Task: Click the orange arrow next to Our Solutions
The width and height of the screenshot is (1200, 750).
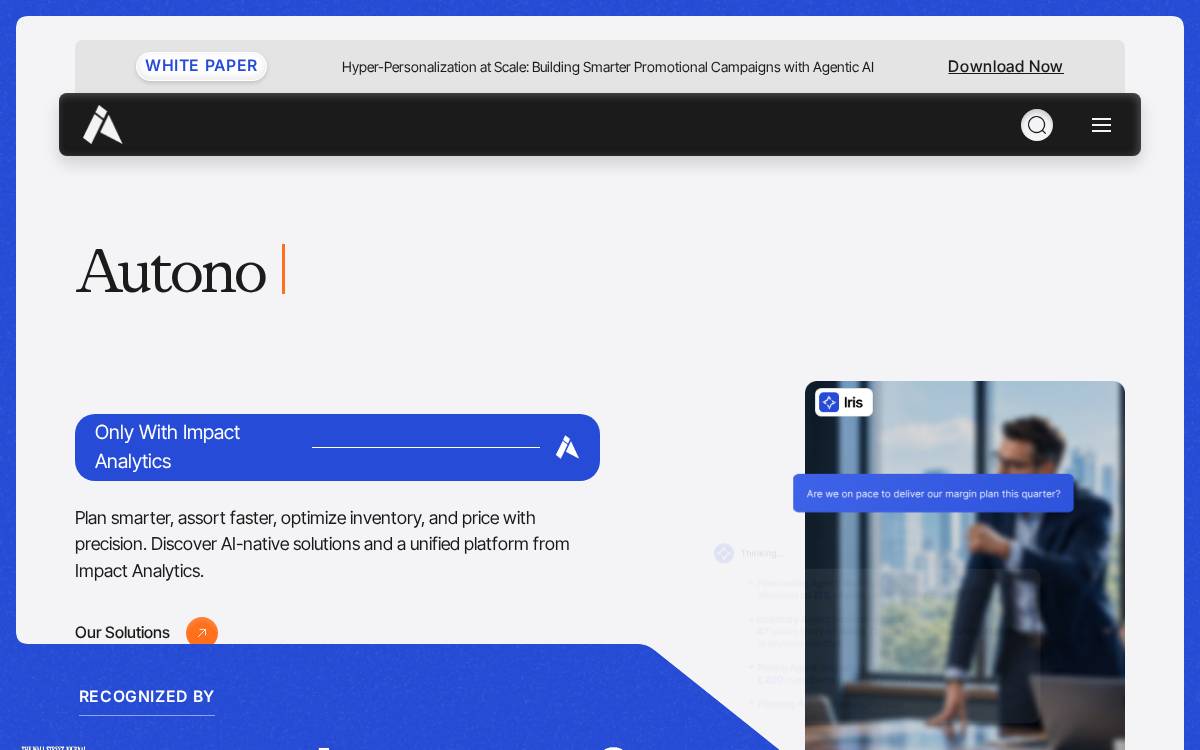Action: (202, 633)
